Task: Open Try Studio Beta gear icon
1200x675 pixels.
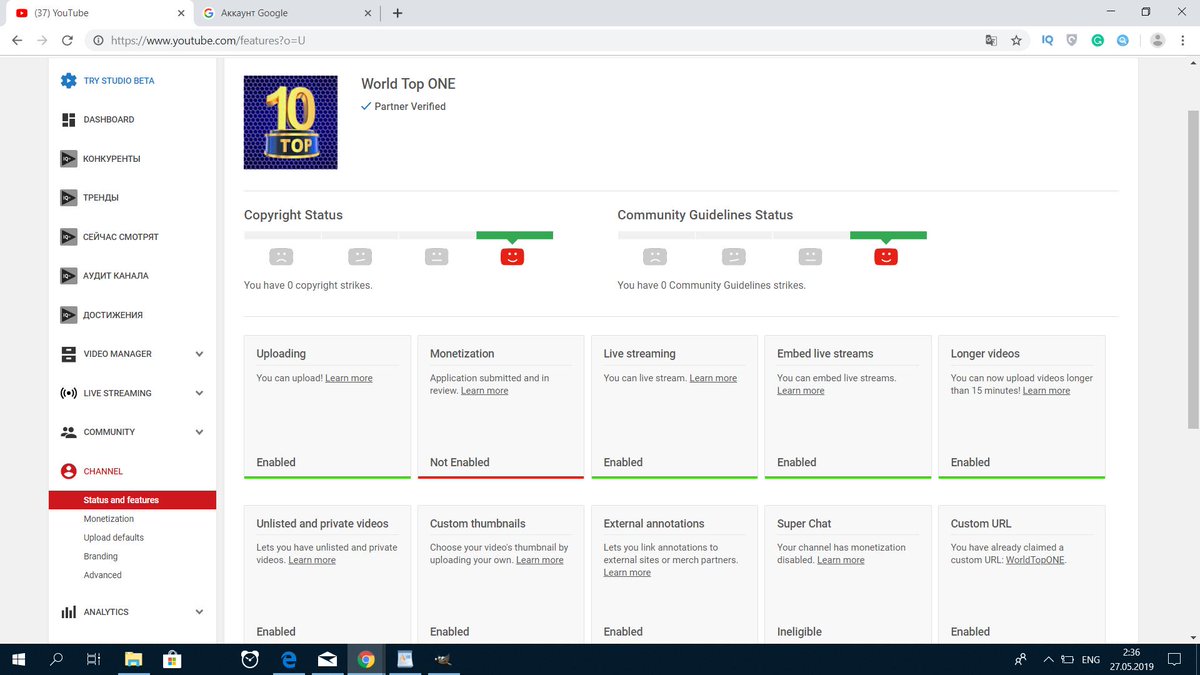Action: (68, 81)
